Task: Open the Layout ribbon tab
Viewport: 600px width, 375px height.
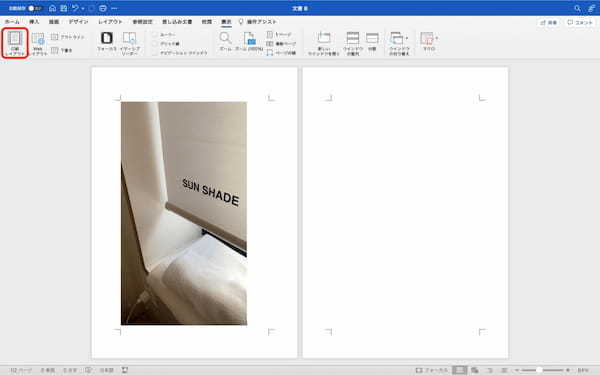Action: [x=110, y=22]
